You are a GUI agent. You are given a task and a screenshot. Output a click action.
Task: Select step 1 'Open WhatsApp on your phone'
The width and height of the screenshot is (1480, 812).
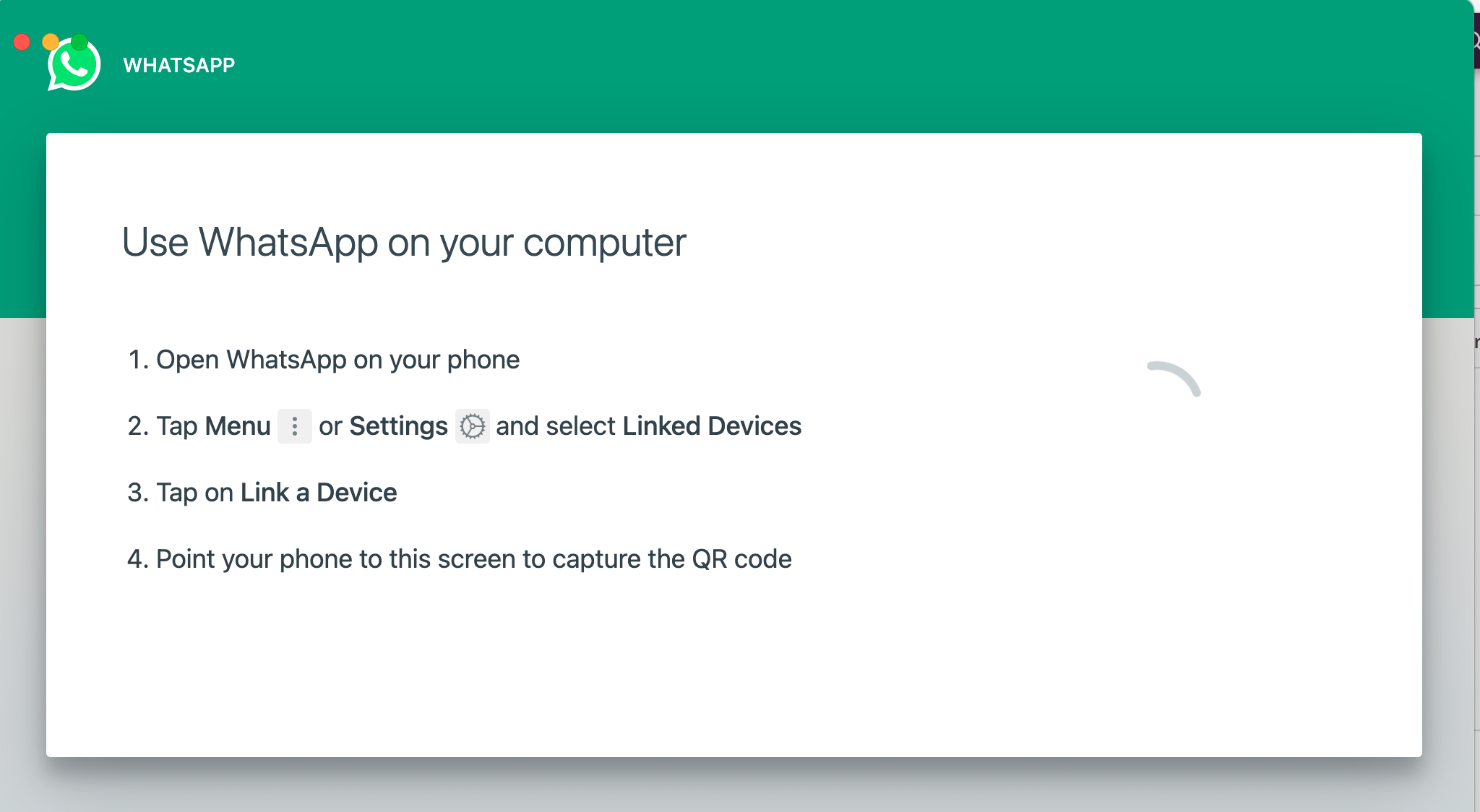coord(337,360)
